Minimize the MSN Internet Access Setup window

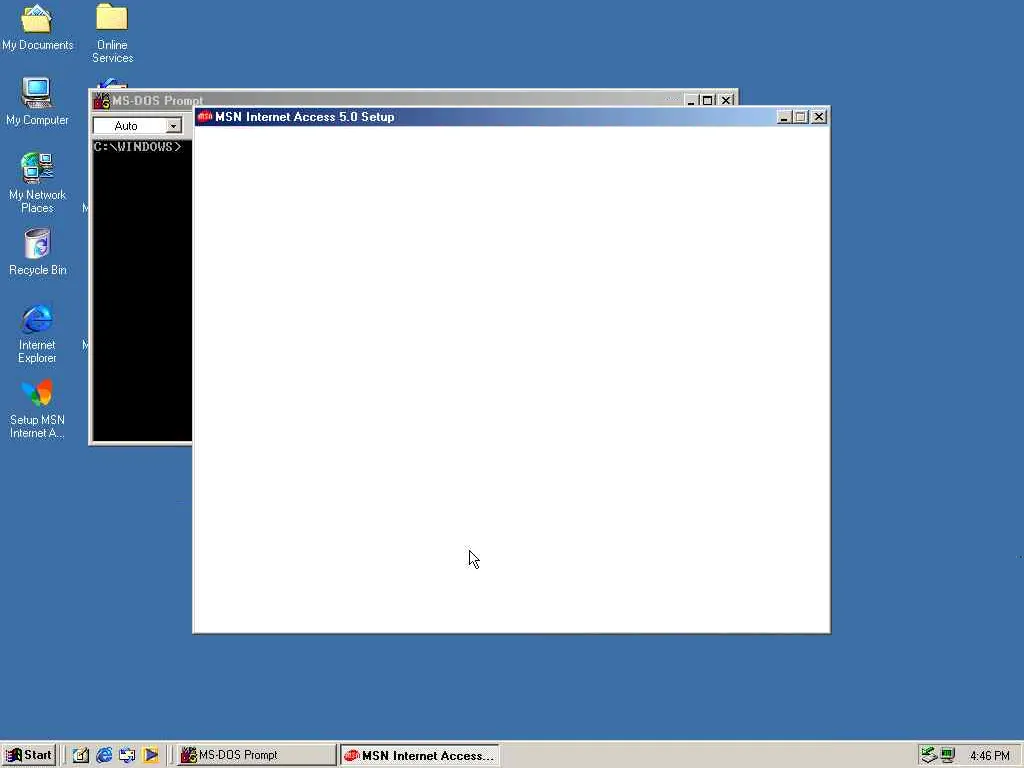coord(784,117)
